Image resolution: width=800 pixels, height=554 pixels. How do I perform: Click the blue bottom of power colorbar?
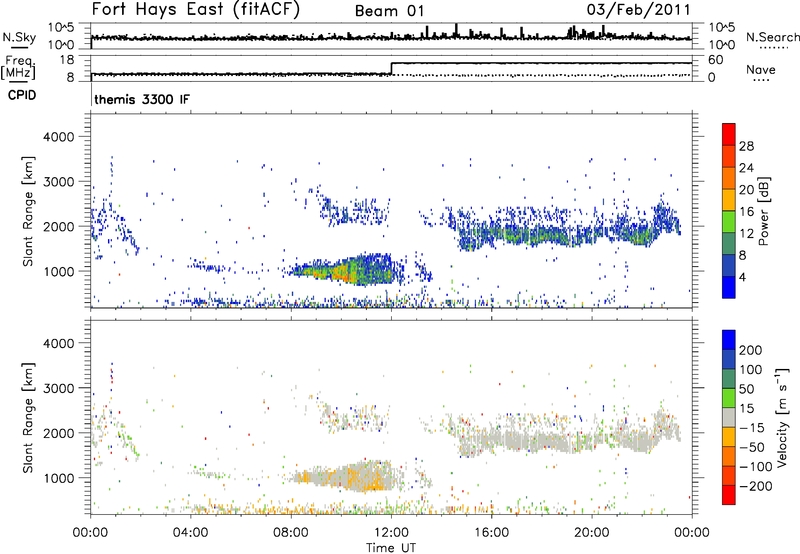click(729, 287)
